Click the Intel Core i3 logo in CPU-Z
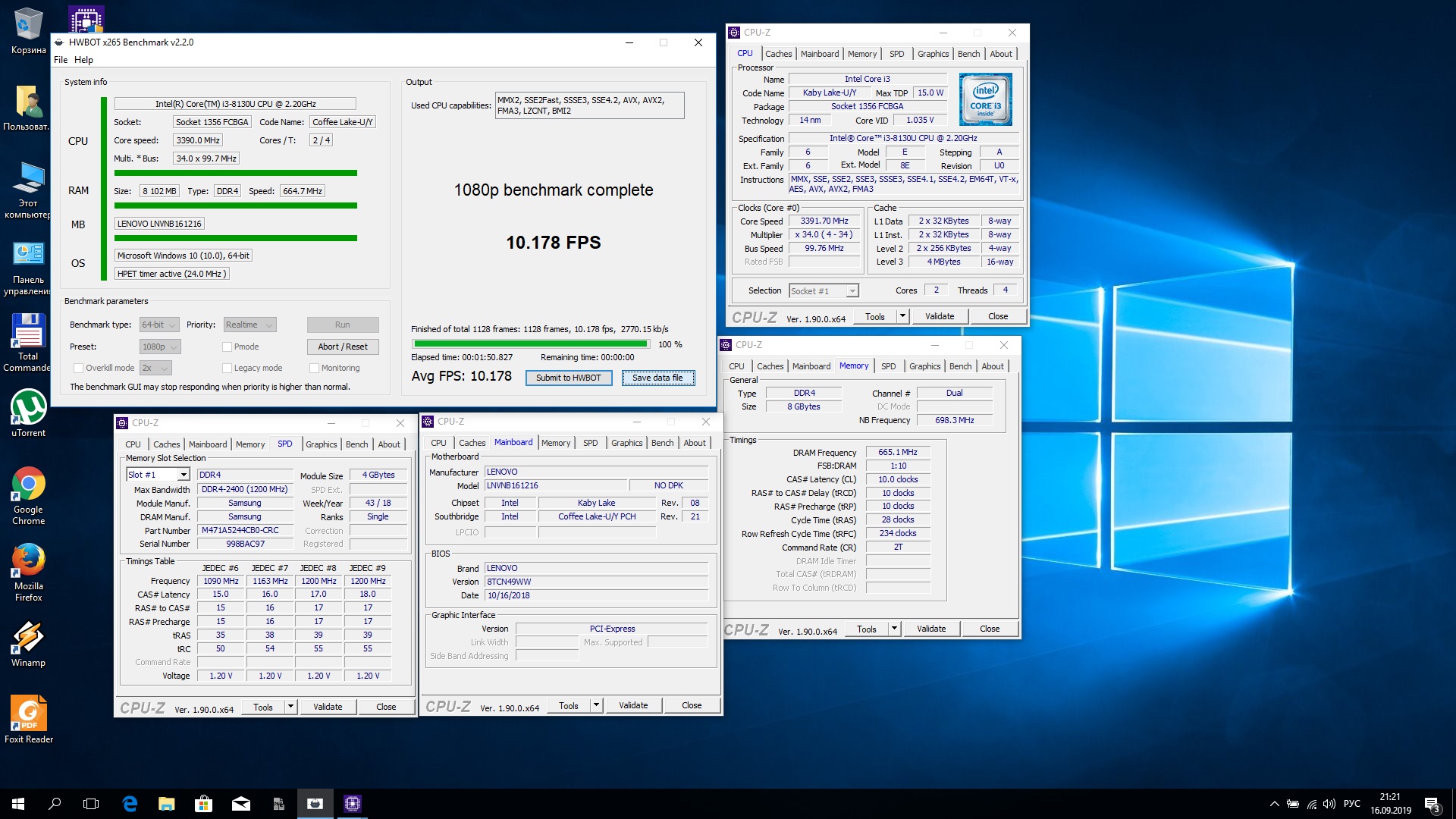 coord(985,99)
